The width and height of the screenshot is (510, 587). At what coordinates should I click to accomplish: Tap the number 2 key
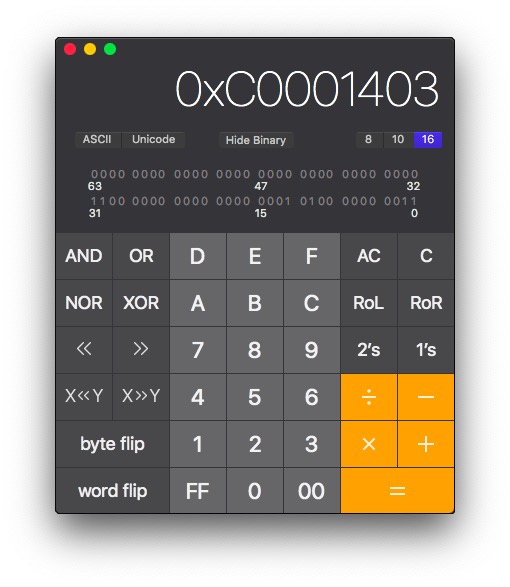coord(255,444)
